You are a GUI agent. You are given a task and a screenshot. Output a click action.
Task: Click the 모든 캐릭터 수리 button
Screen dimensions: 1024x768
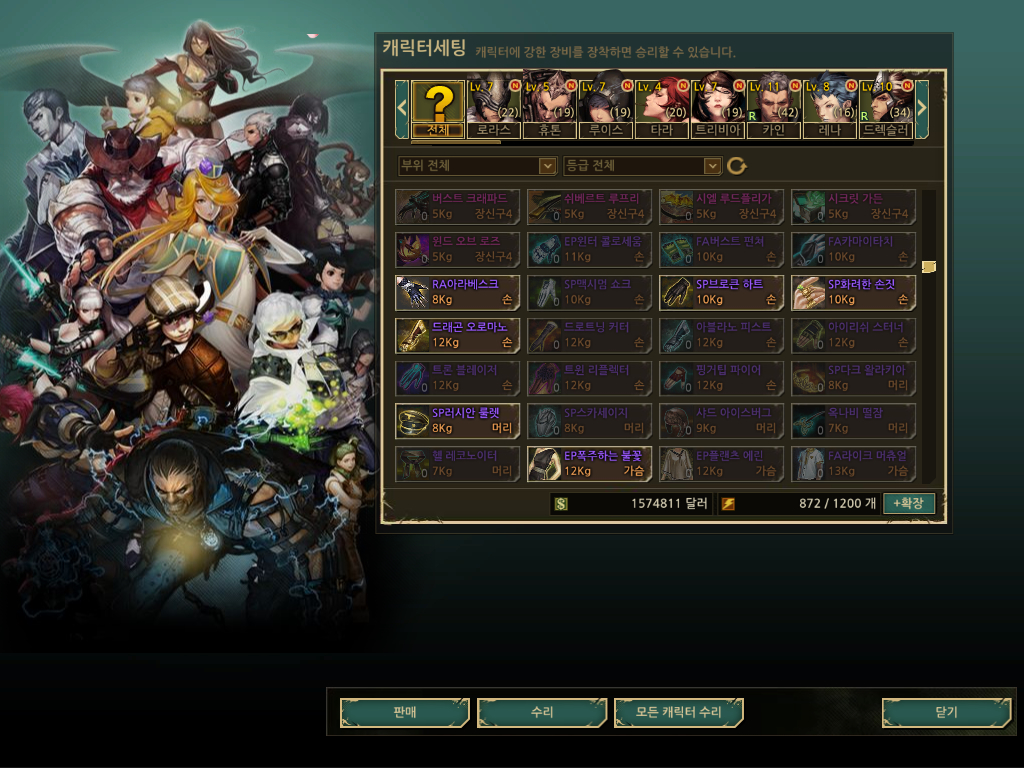[679, 712]
